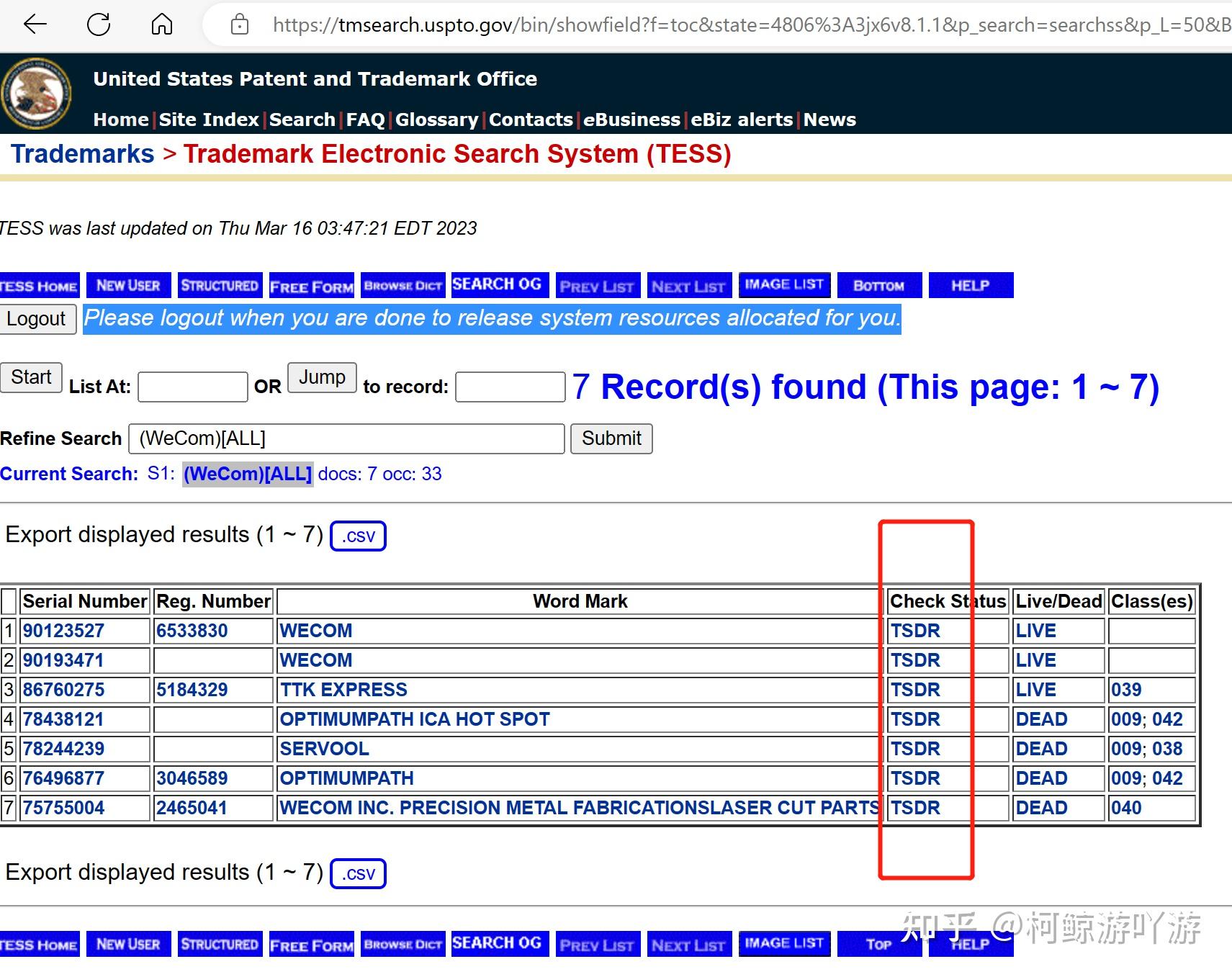Open the Browse Dict tool
Screen dimensions: 1232x977
pyautogui.click(x=403, y=285)
